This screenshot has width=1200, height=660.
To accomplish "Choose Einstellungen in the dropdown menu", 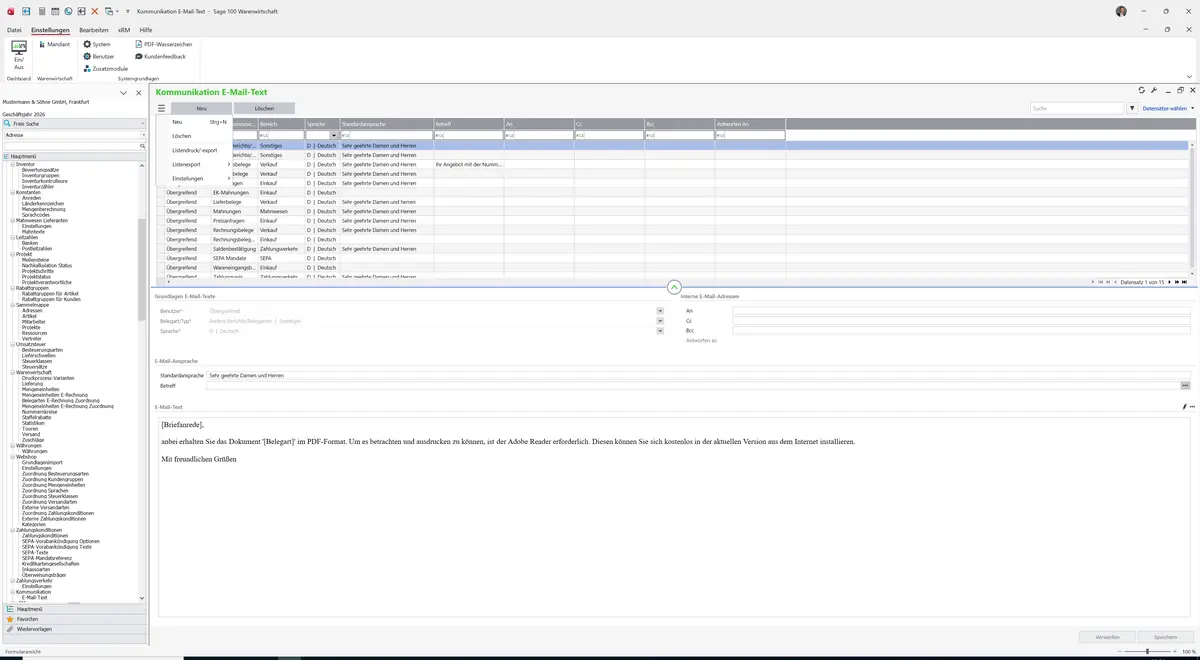I will 196,178.
